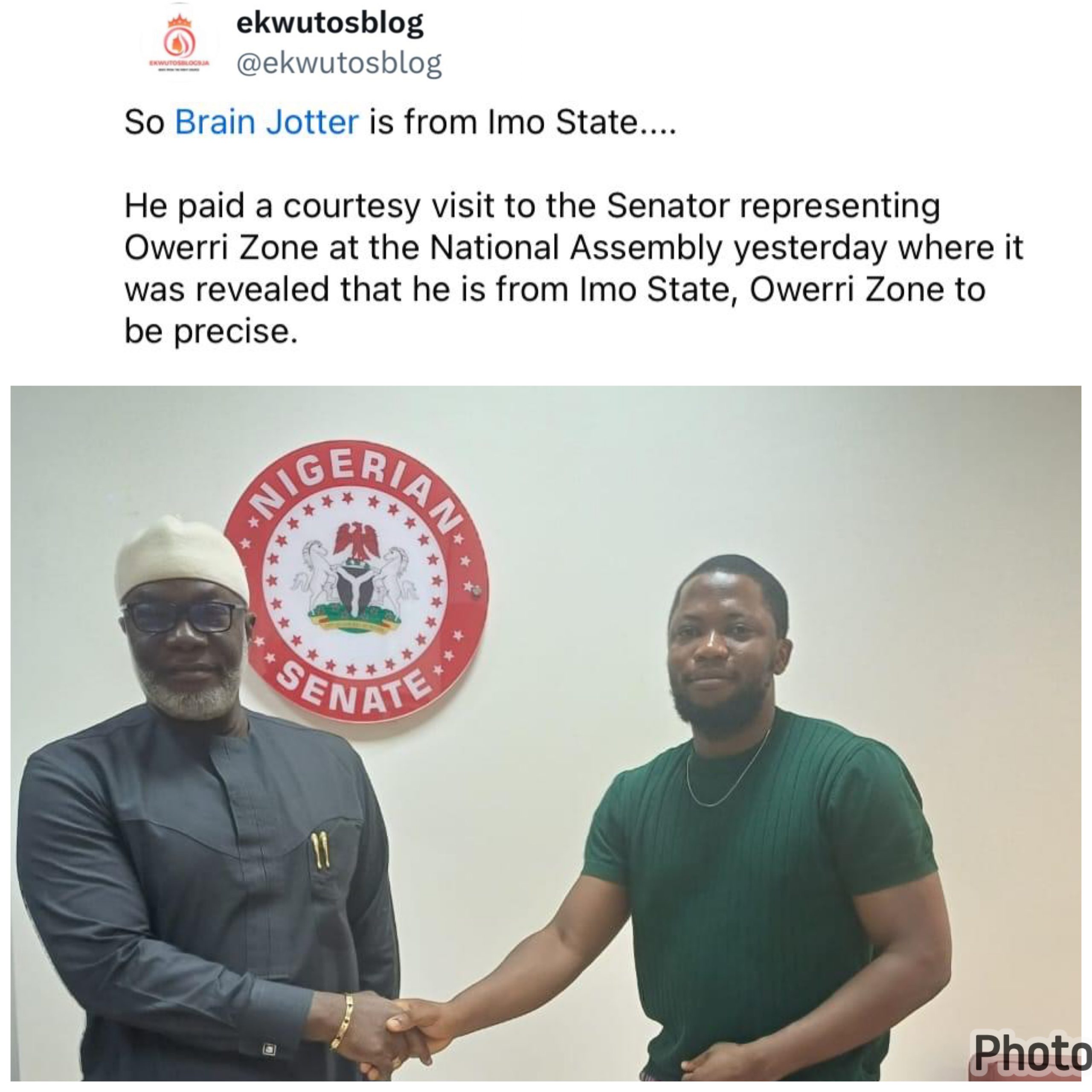
Task: Open the blue Brain Jotter link
Action: click(x=267, y=122)
